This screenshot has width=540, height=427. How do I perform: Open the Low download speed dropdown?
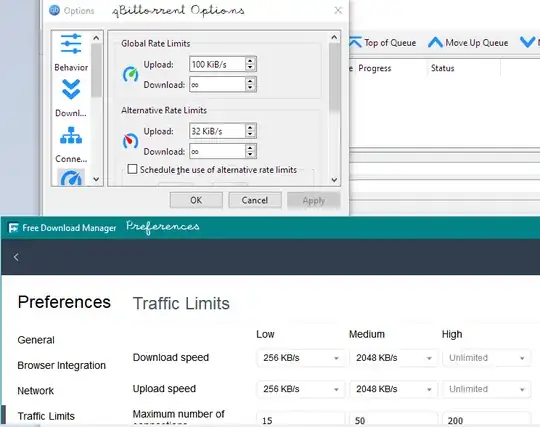pos(301,358)
